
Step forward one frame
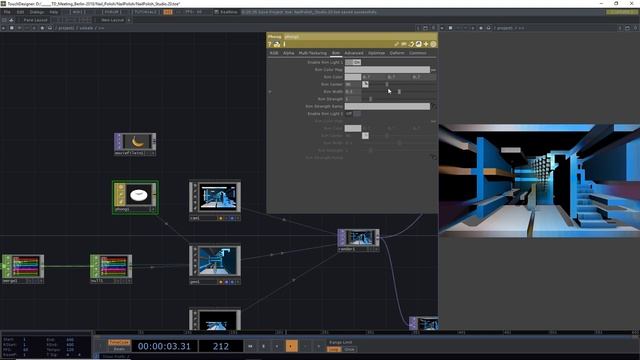318,347
